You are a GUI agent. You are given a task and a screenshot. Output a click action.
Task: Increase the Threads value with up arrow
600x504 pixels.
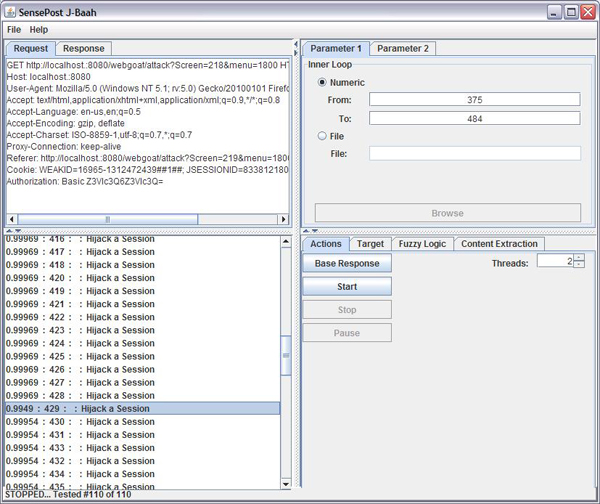point(578,258)
